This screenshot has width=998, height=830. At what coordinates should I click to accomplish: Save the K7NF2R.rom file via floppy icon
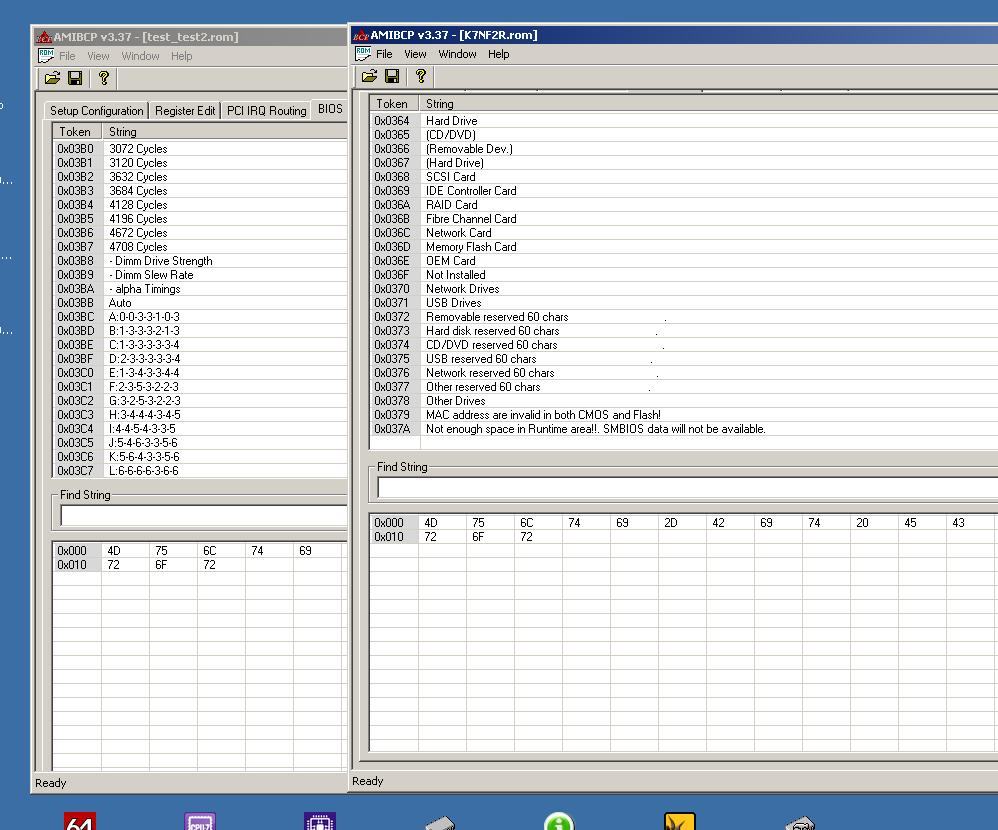[x=392, y=76]
